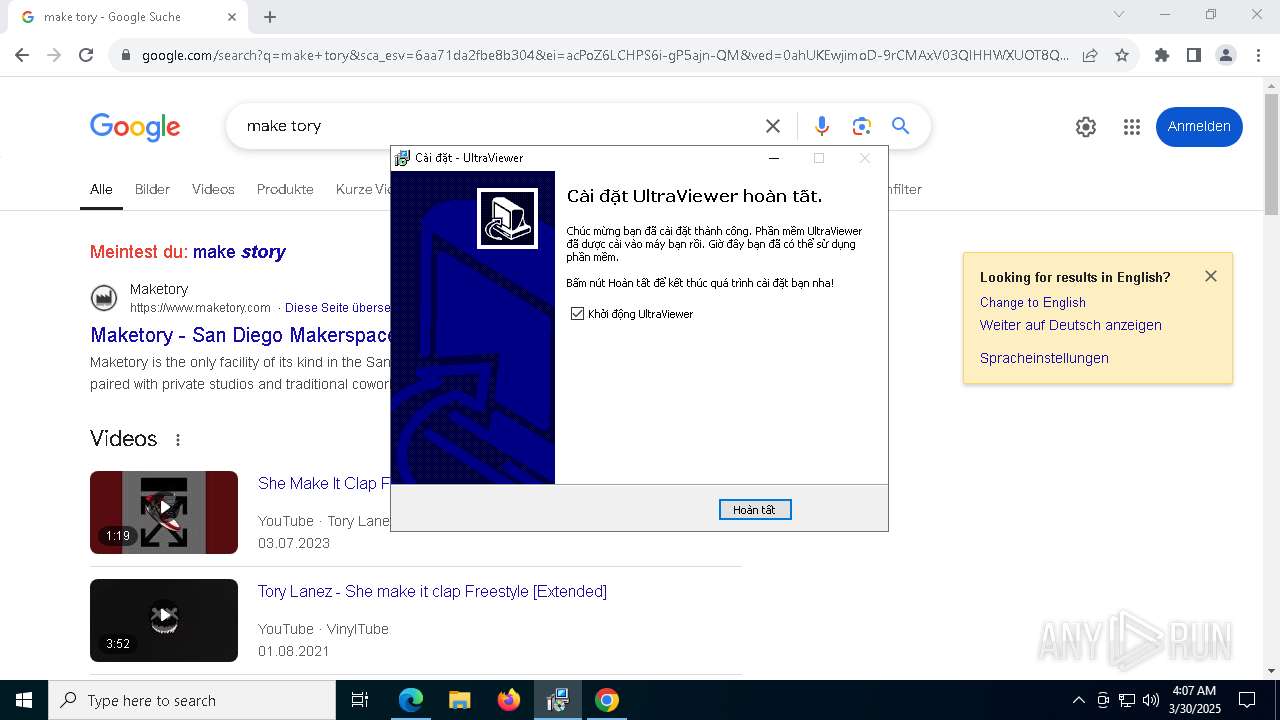The image size is (1280, 720).
Task: Open a new browser tab
Action: [270, 17]
